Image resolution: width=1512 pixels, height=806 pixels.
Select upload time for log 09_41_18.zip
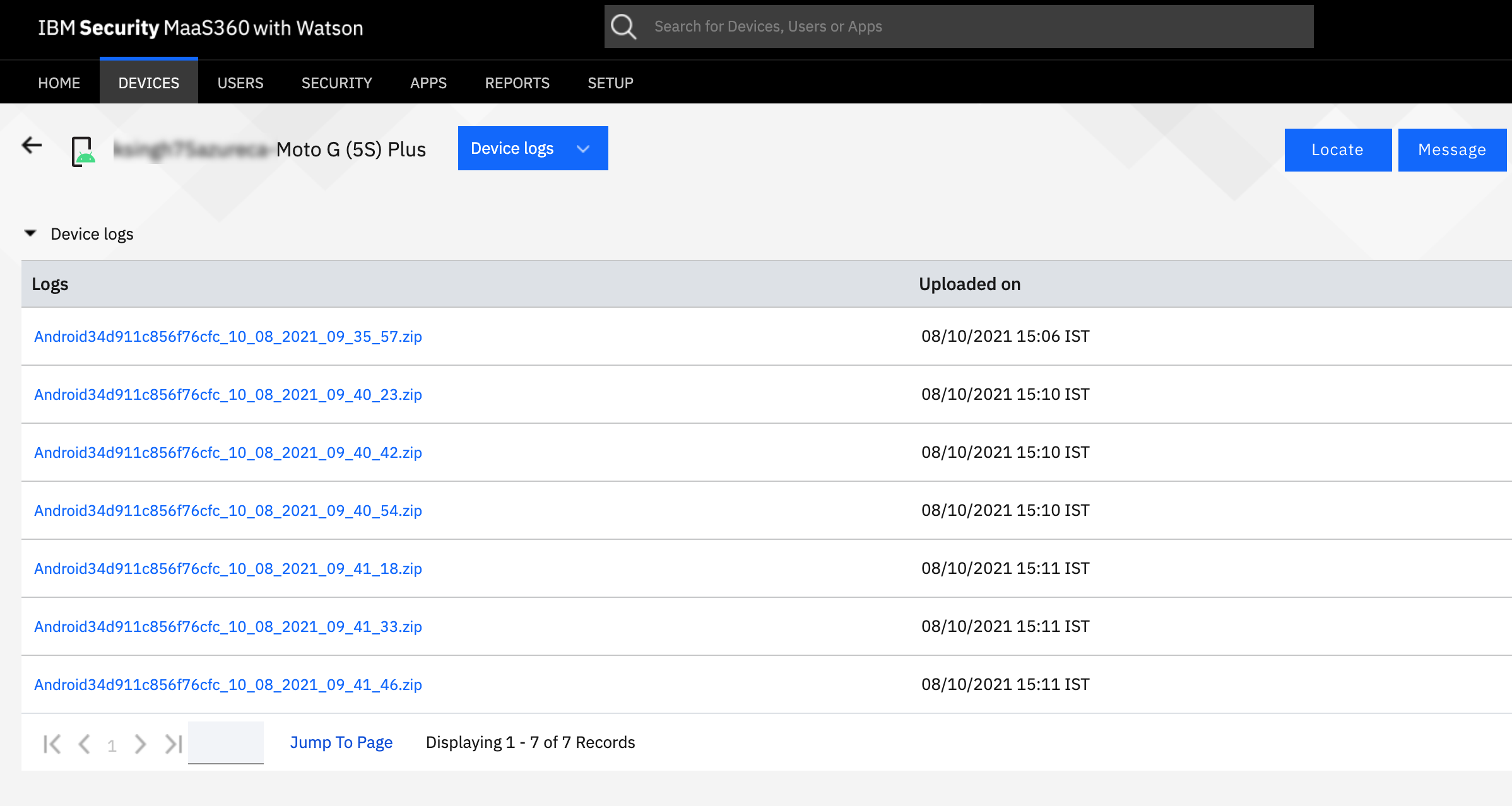tap(1005, 568)
